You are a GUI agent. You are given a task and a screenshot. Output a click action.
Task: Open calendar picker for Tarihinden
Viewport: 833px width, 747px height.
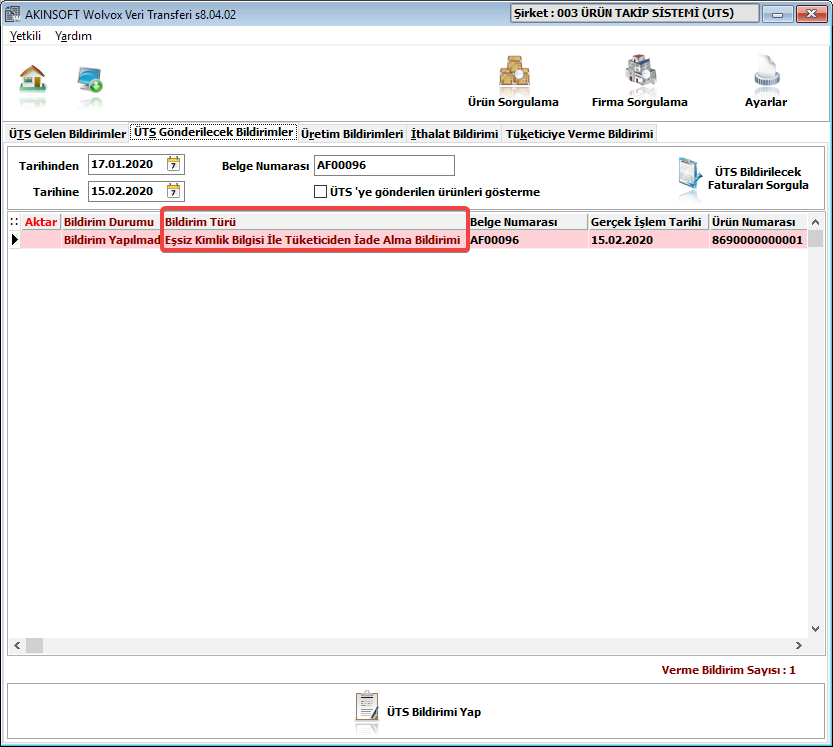click(173, 164)
